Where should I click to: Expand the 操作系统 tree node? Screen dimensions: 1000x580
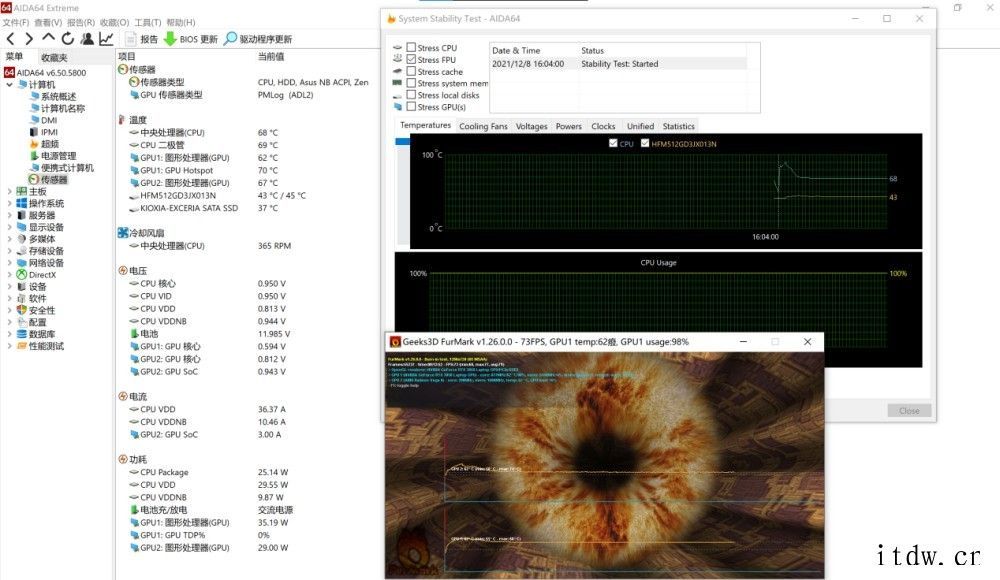(9, 204)
